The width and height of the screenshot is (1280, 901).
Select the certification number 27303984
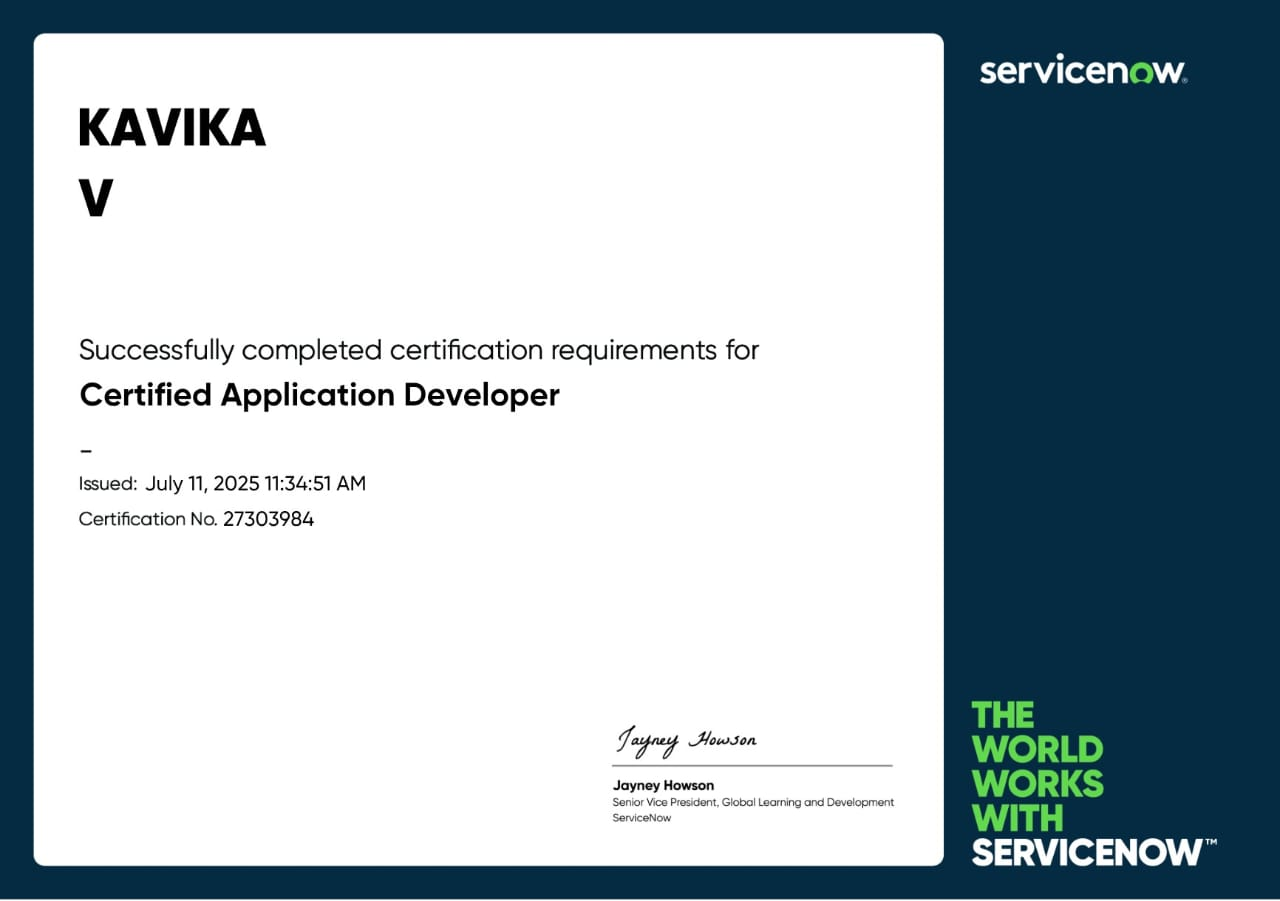tap(268, 519)
